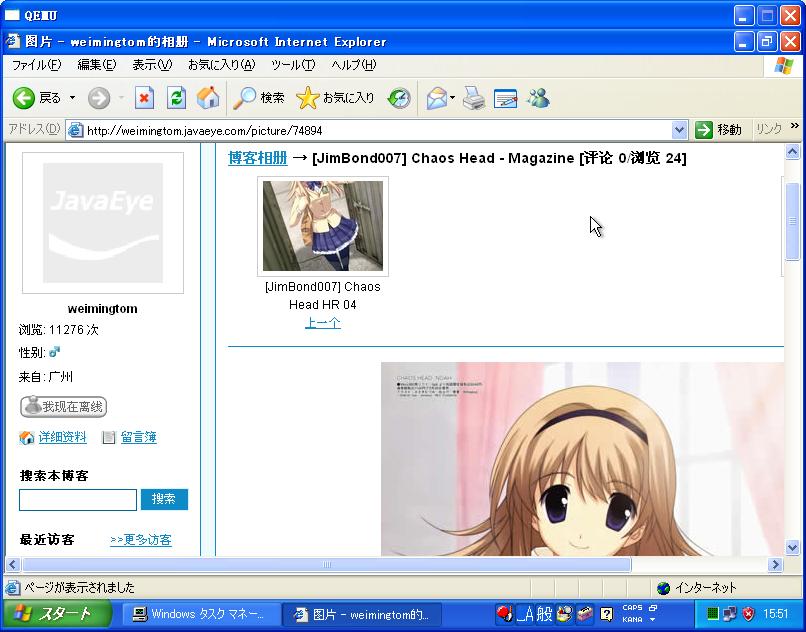Print the page with printer icon
This screenshot has height=632, width=806.
[473, 98]
